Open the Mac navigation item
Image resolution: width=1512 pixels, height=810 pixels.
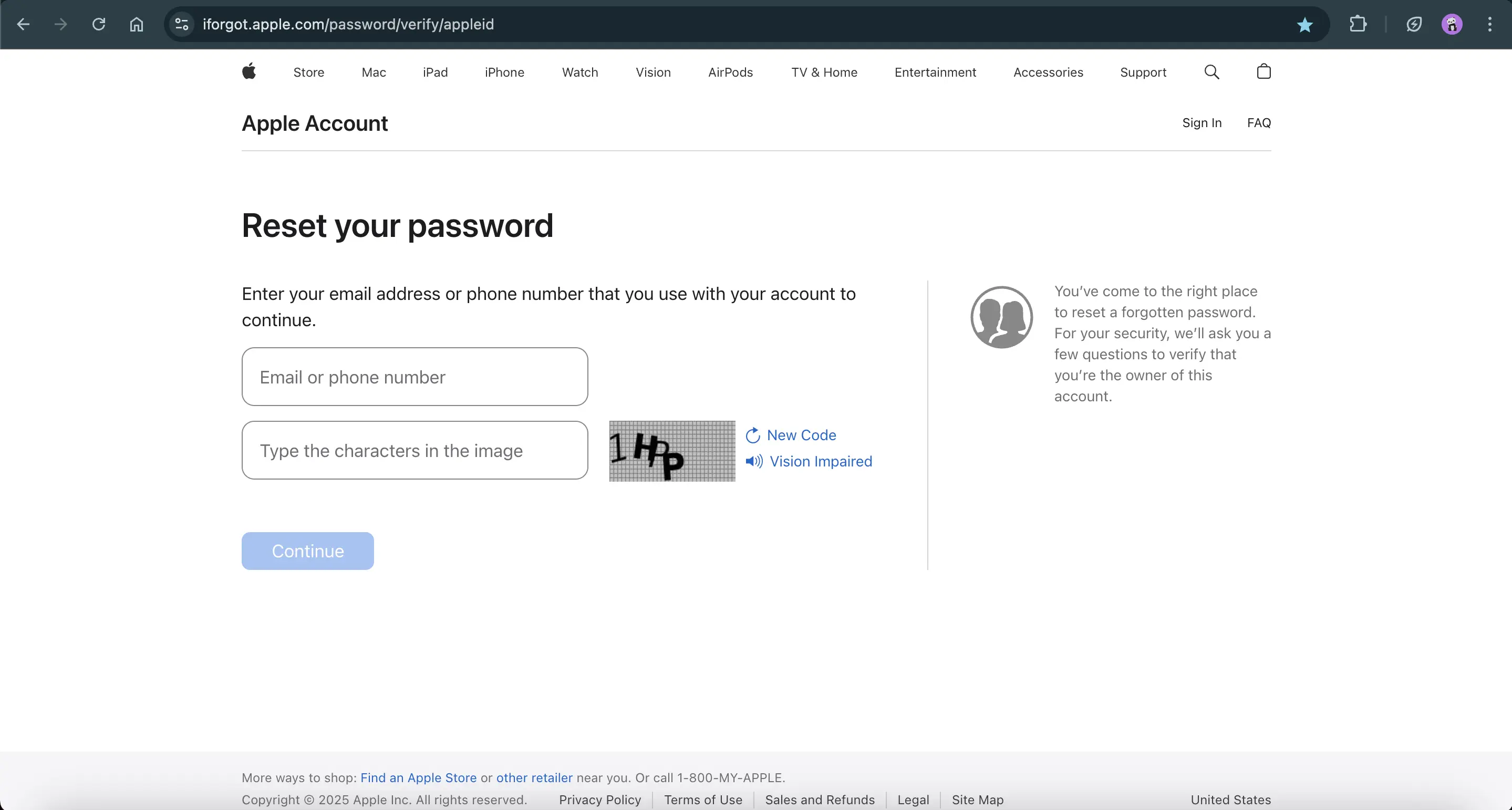[x=374, y=72]
